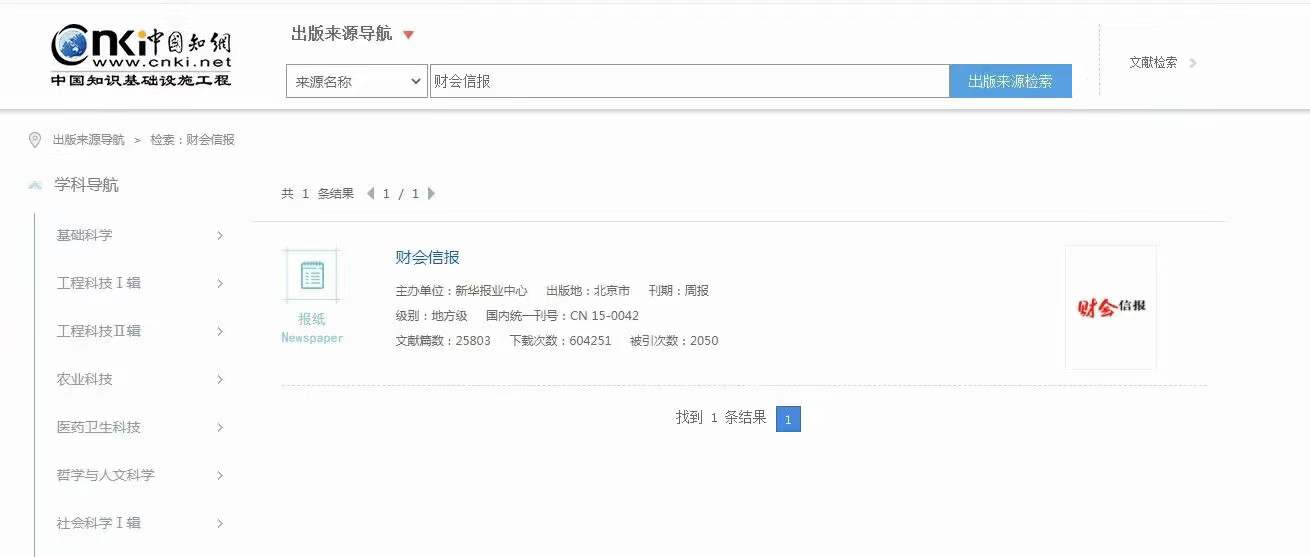Expand the 基础科学 chevron
Screen dimensions: 1310x557
coord(220,235)
